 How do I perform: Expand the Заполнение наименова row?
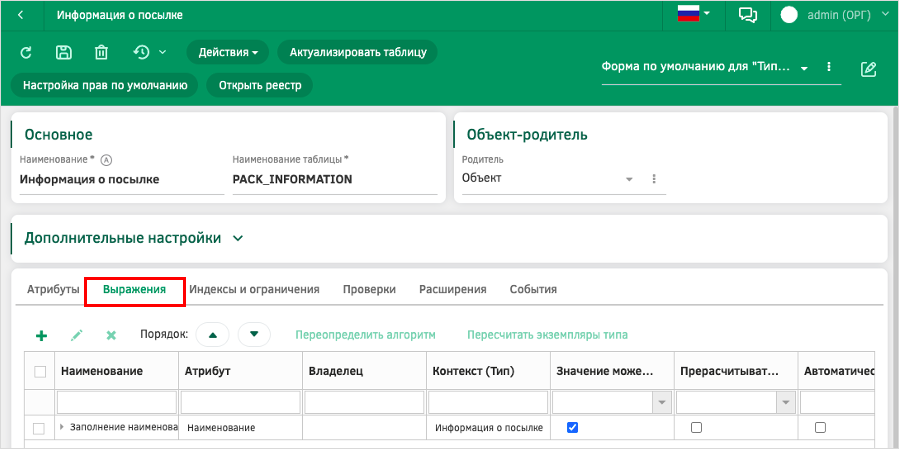tap(61, 427)
